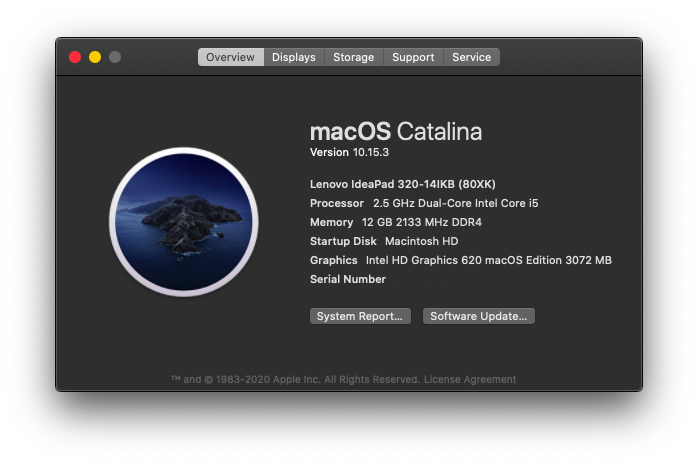The image size is (698, 465).
Task: Click the Version 10.15.3 text
Action: click(x=349, y=152)
